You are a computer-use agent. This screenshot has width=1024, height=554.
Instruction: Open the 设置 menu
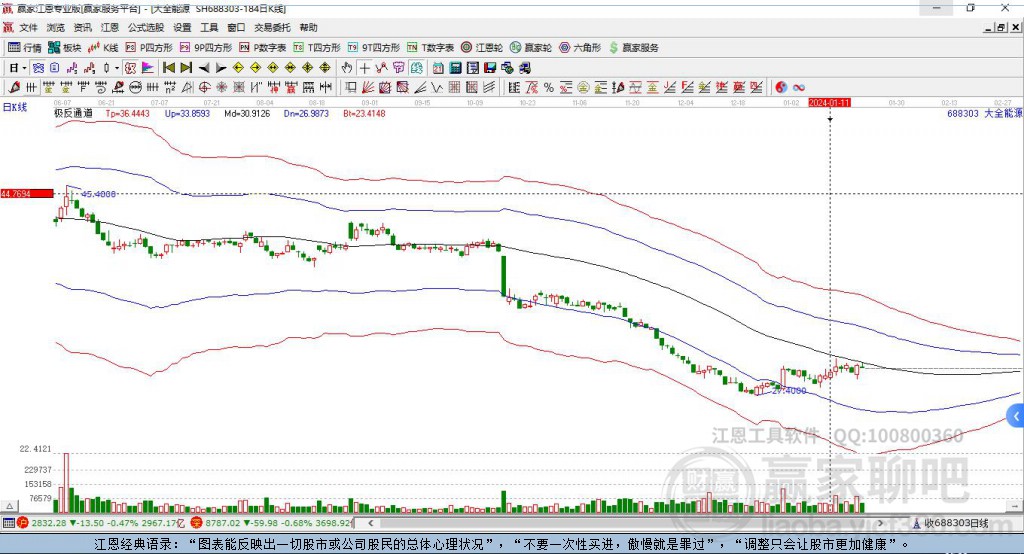[x=182, y=27]
